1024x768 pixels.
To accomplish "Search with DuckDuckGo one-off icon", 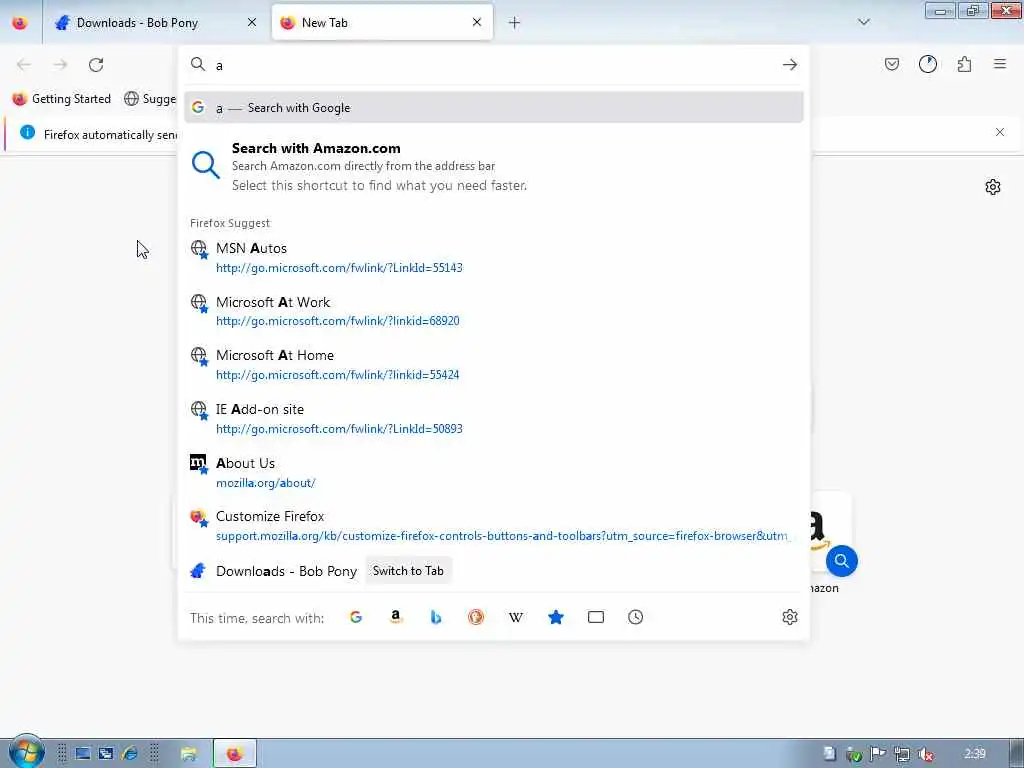I will (475, 617).
